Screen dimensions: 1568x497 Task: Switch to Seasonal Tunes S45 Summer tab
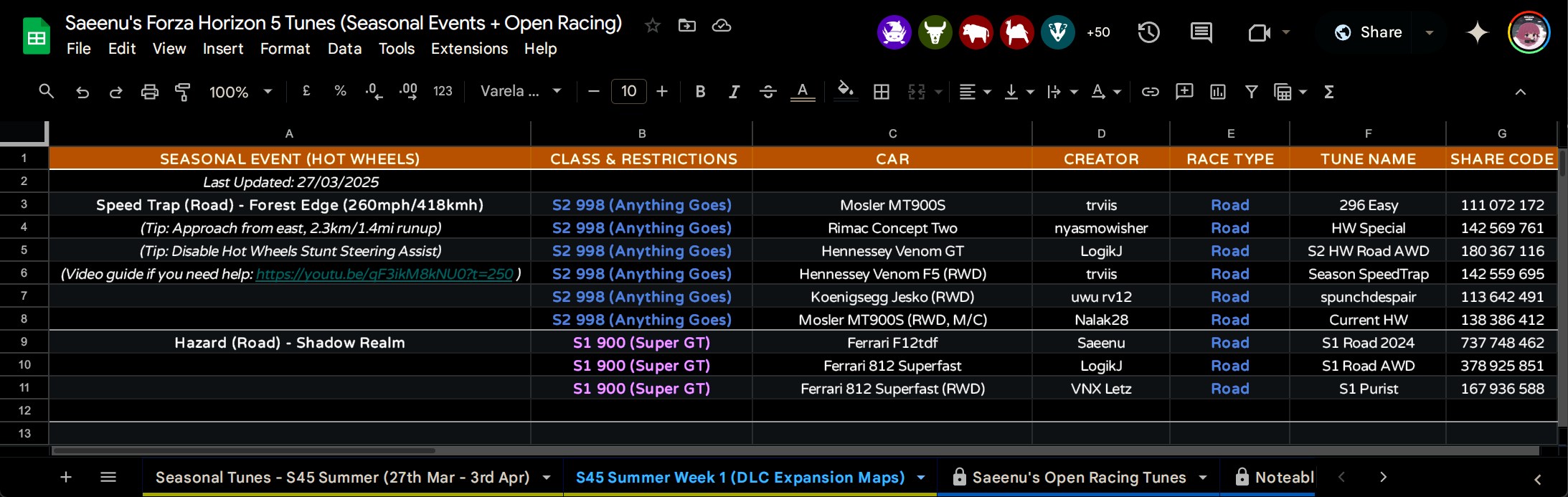pos(343,478)
